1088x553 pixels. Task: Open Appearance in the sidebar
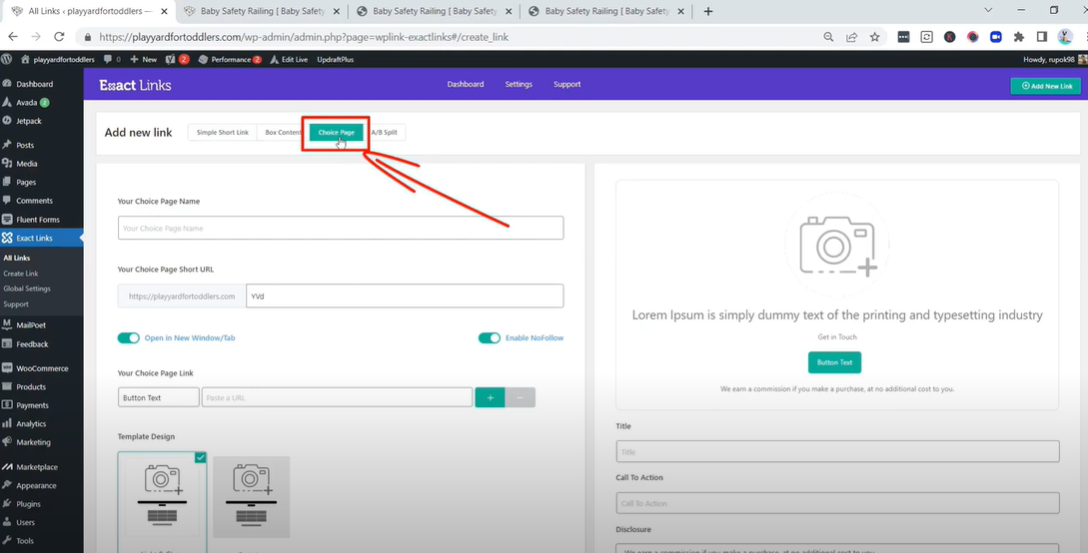pyautogui.click(x=36, y=486)
